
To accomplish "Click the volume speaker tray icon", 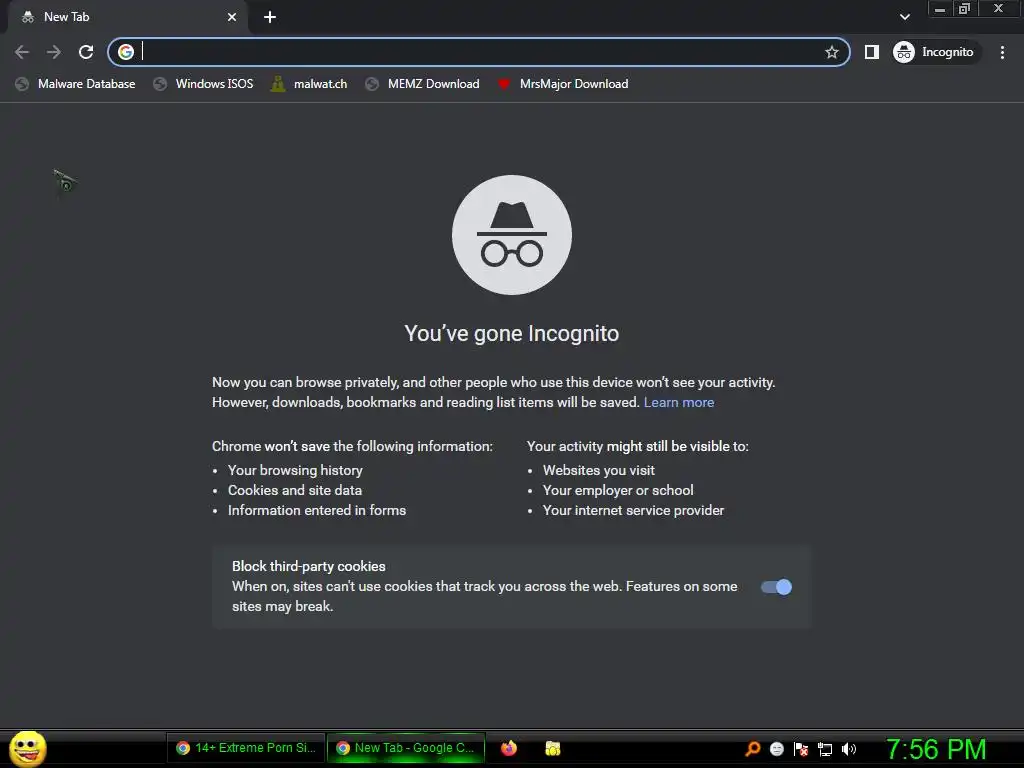I will point(848,749).
